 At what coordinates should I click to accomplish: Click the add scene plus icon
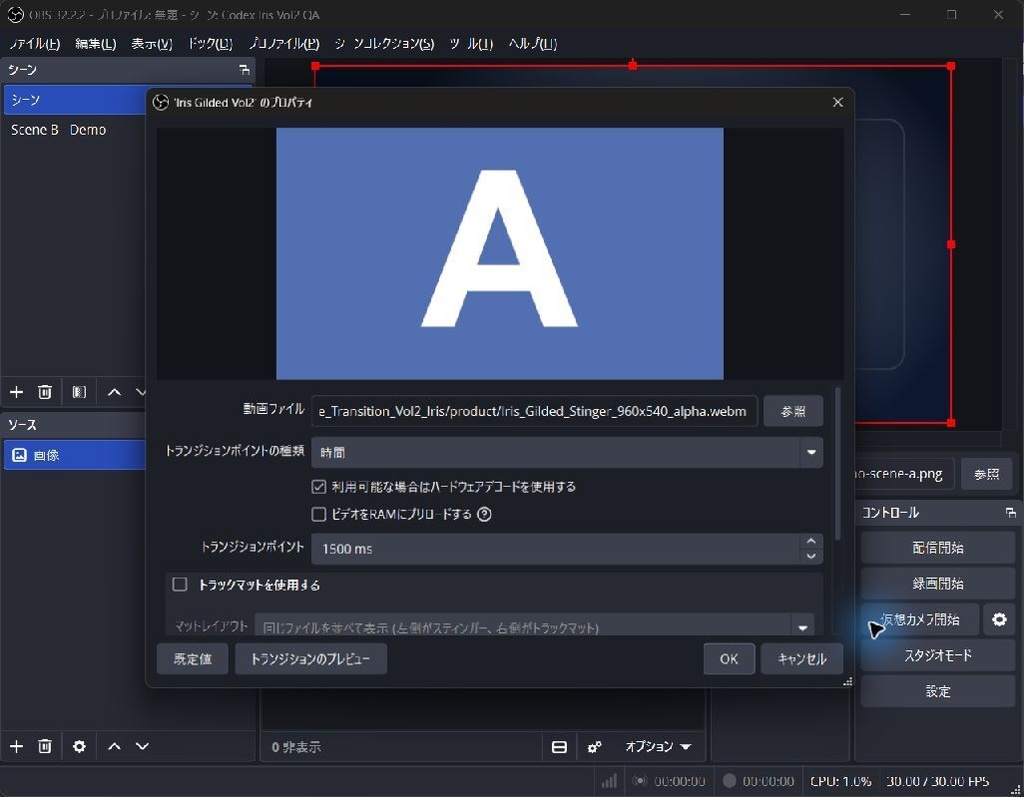click(16, 392)
